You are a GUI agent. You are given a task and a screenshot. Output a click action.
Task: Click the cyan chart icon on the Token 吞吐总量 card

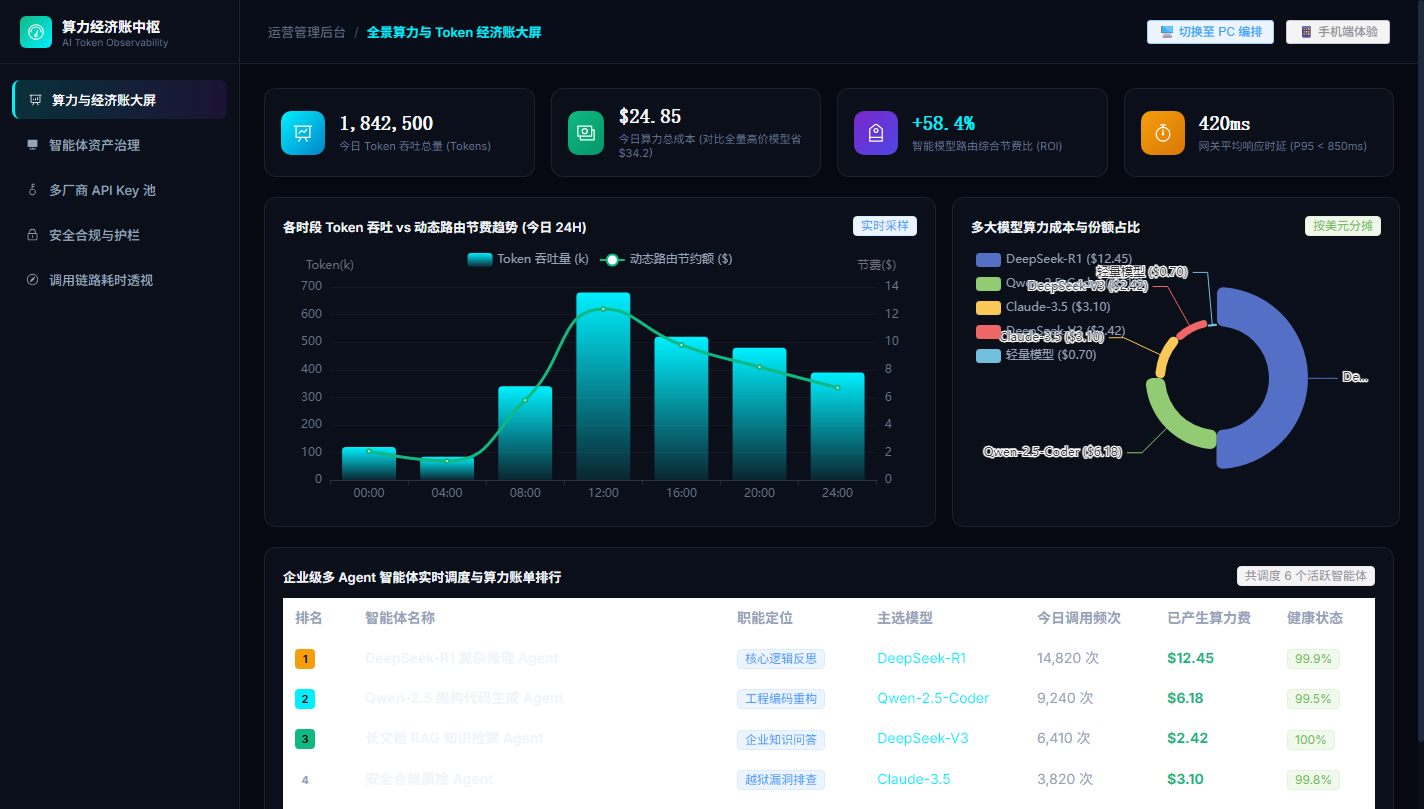click(303, 133)
